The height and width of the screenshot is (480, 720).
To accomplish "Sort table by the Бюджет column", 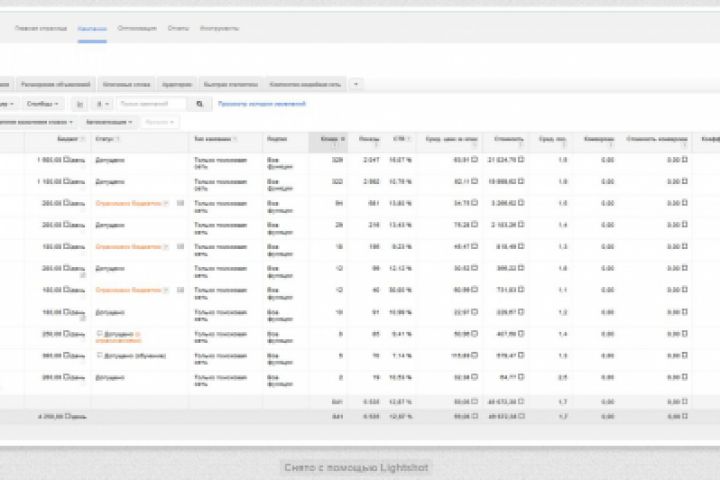I will [67, 139].
